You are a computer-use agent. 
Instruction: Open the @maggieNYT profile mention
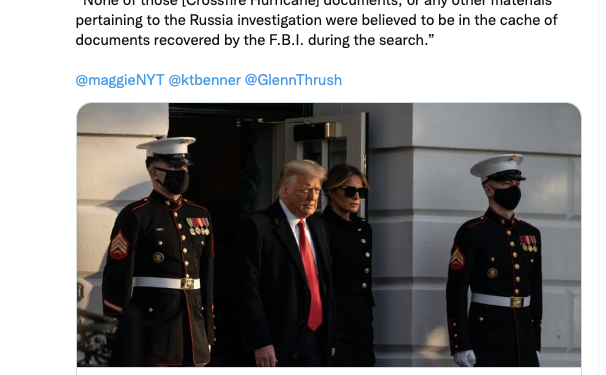click(120, 80)
